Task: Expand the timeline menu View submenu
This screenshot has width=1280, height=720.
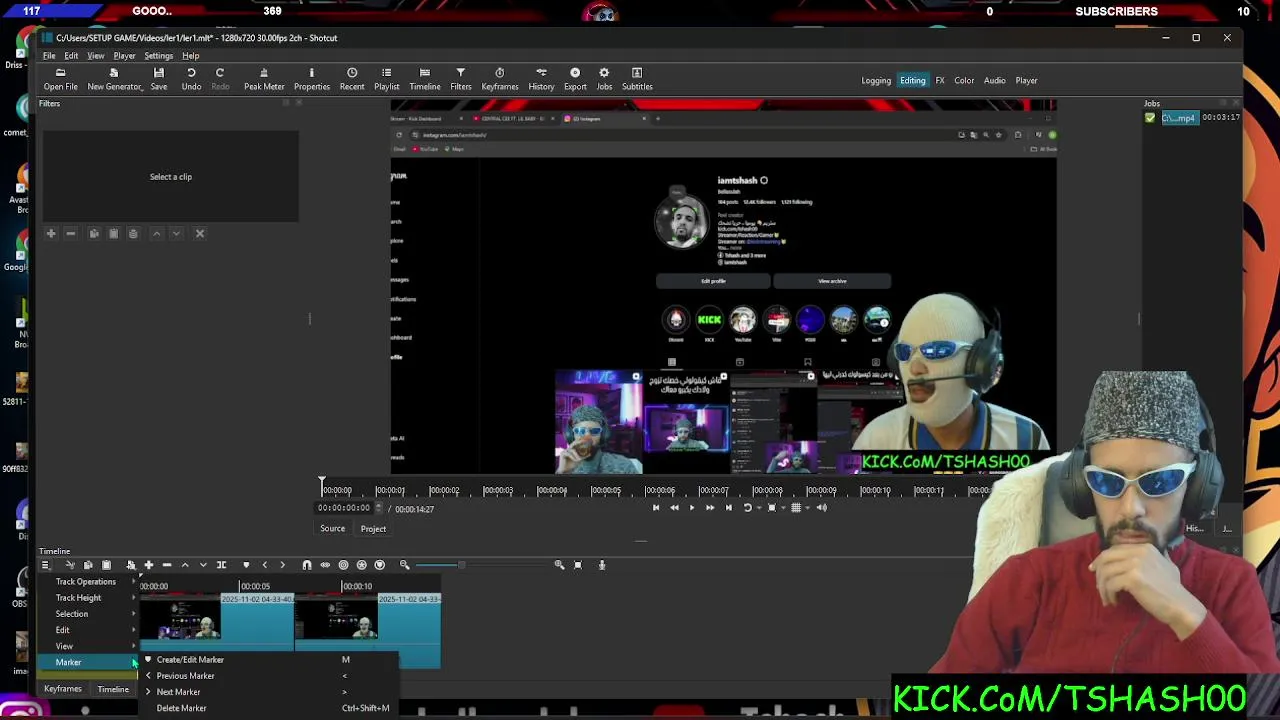Action: pos(88,646)
